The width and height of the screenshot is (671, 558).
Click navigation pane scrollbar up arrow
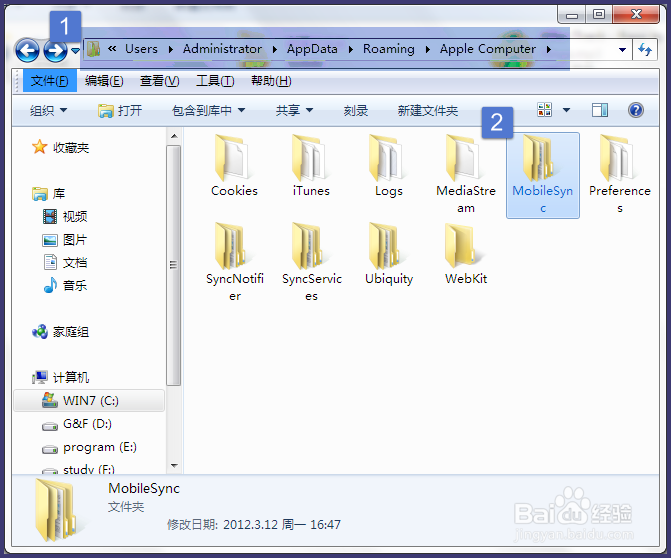174,136
